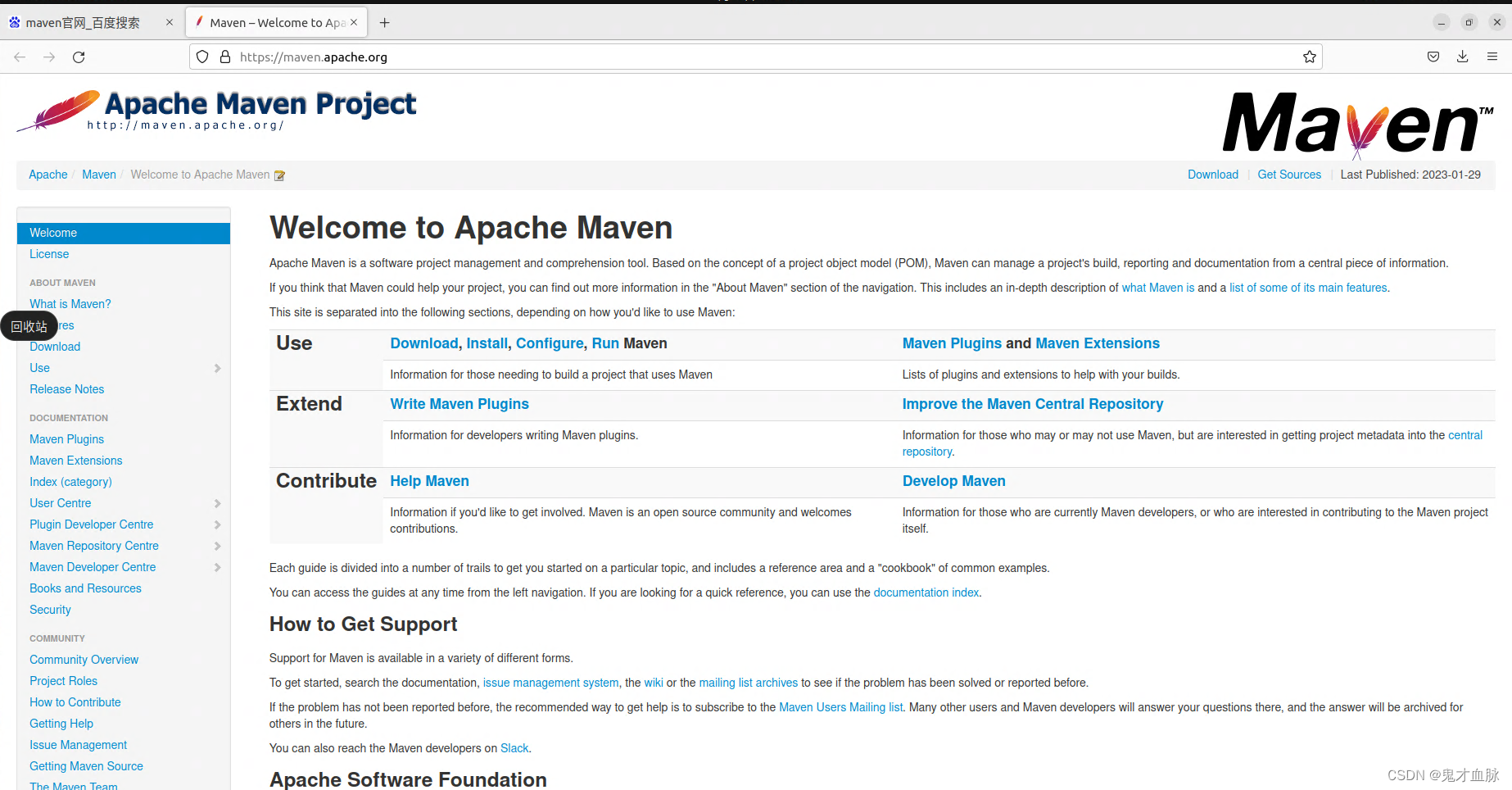Open the tracking protection shield icon
Image resolution: width=1512 pixels, height=790 pixels.
pos(202,57)
